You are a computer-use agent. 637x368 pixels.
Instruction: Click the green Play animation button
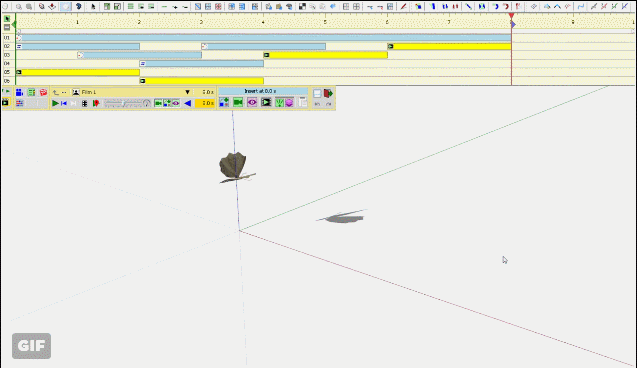pos(55,104)
